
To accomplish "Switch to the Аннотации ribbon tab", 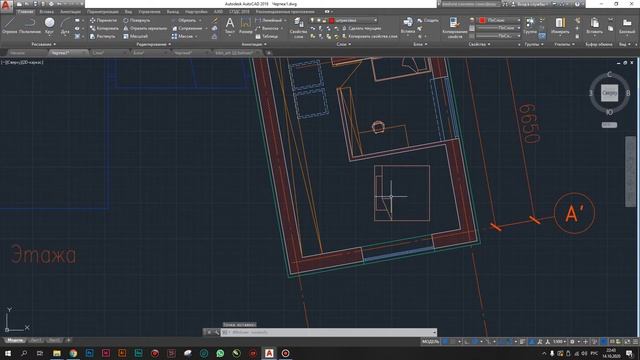I will coord(70,12).
